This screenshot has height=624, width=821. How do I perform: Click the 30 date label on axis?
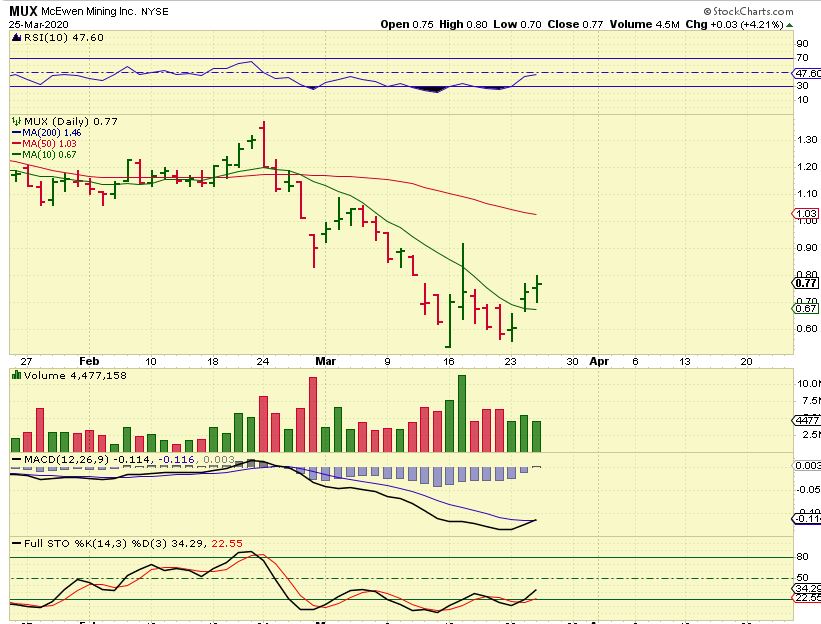coord(572,361)
